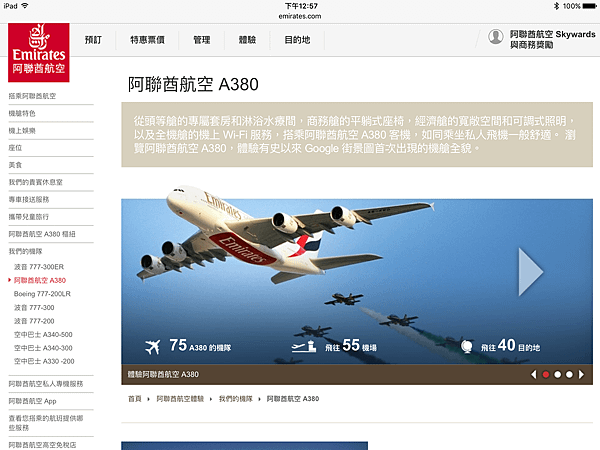The height and width of the screenshot is (450, 600).
Task: Open 搭乘阿聯酋航空 in sidebar
Action: point(32,96)
